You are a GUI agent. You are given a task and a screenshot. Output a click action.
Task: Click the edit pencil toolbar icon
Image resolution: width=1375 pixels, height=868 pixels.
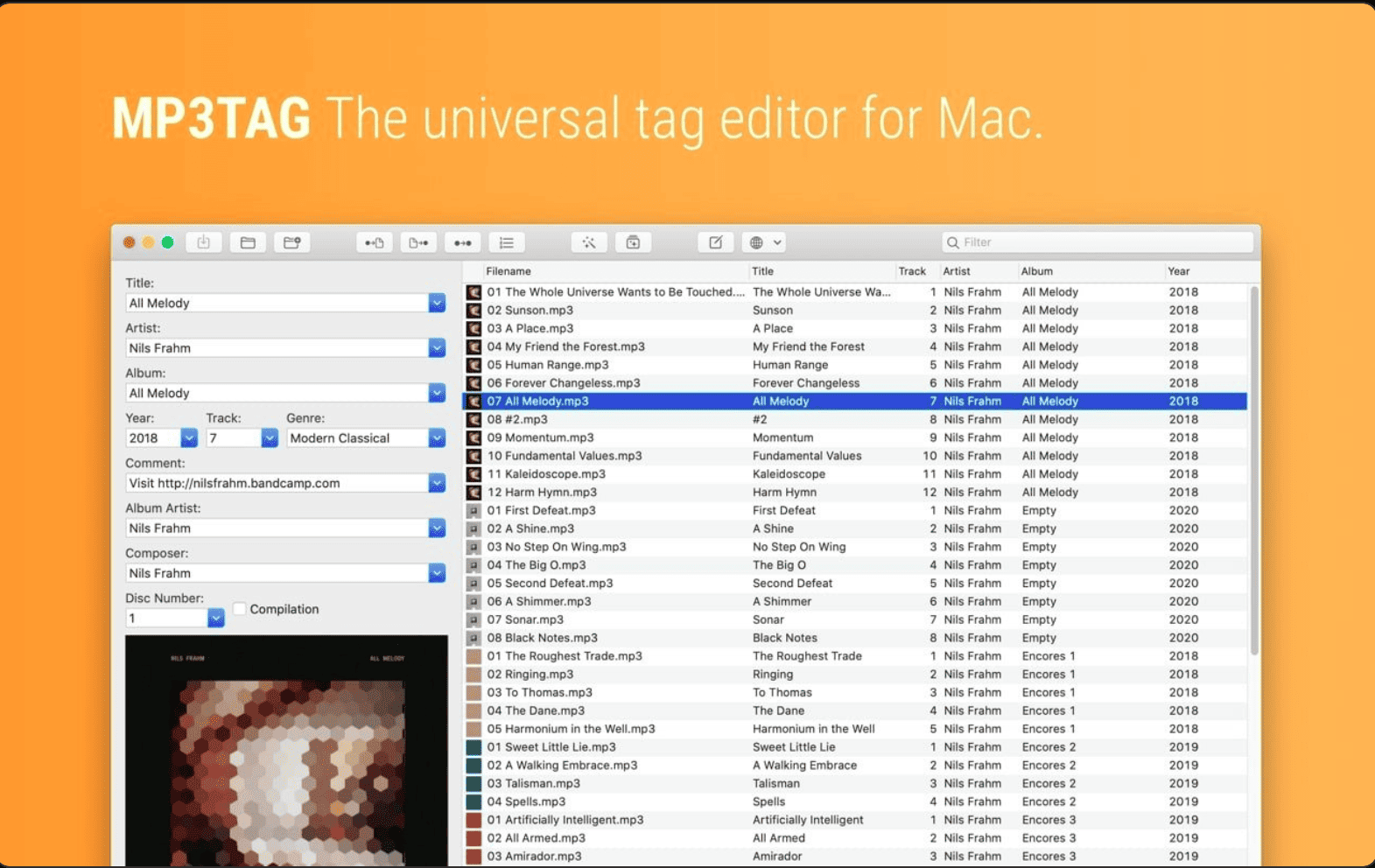pyautogui.click(x=715, y=242)
